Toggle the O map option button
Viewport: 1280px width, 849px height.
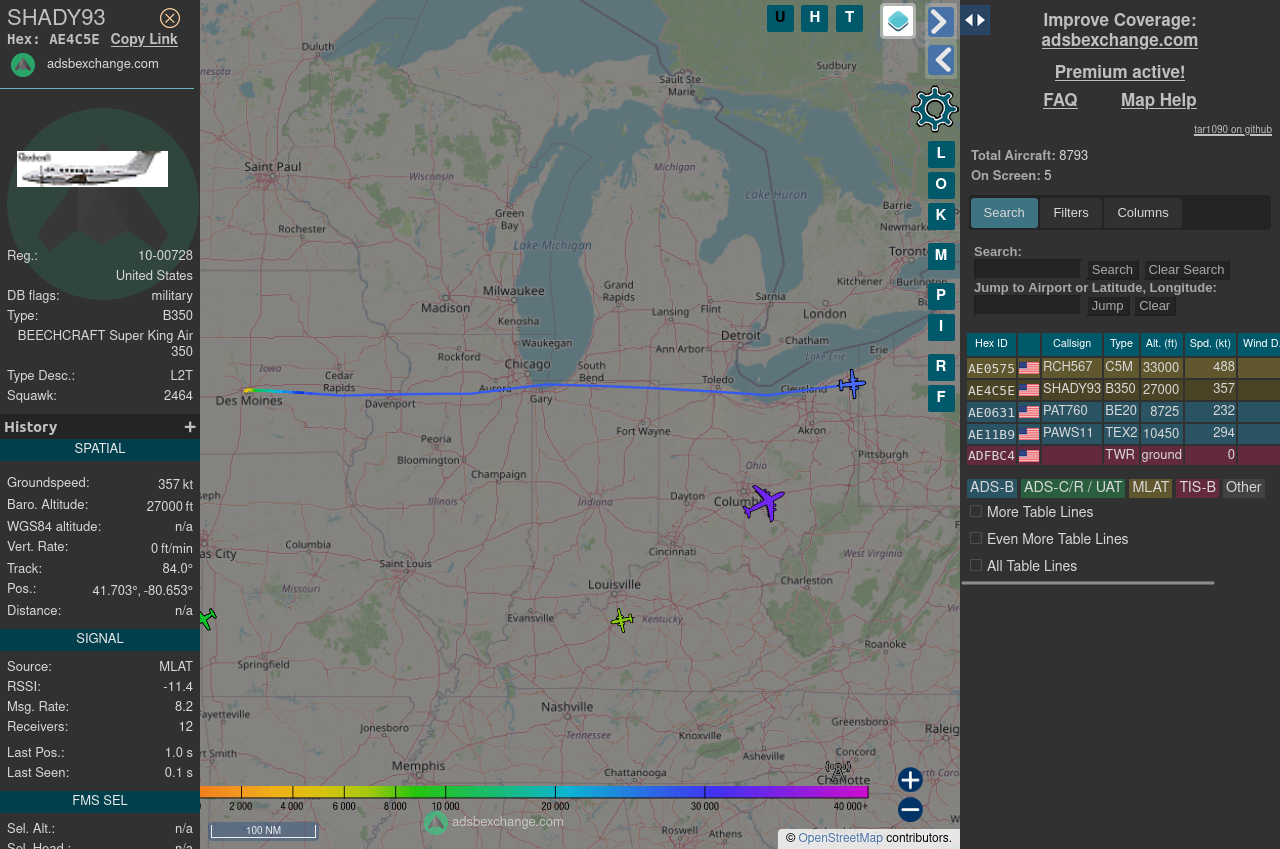941,185
